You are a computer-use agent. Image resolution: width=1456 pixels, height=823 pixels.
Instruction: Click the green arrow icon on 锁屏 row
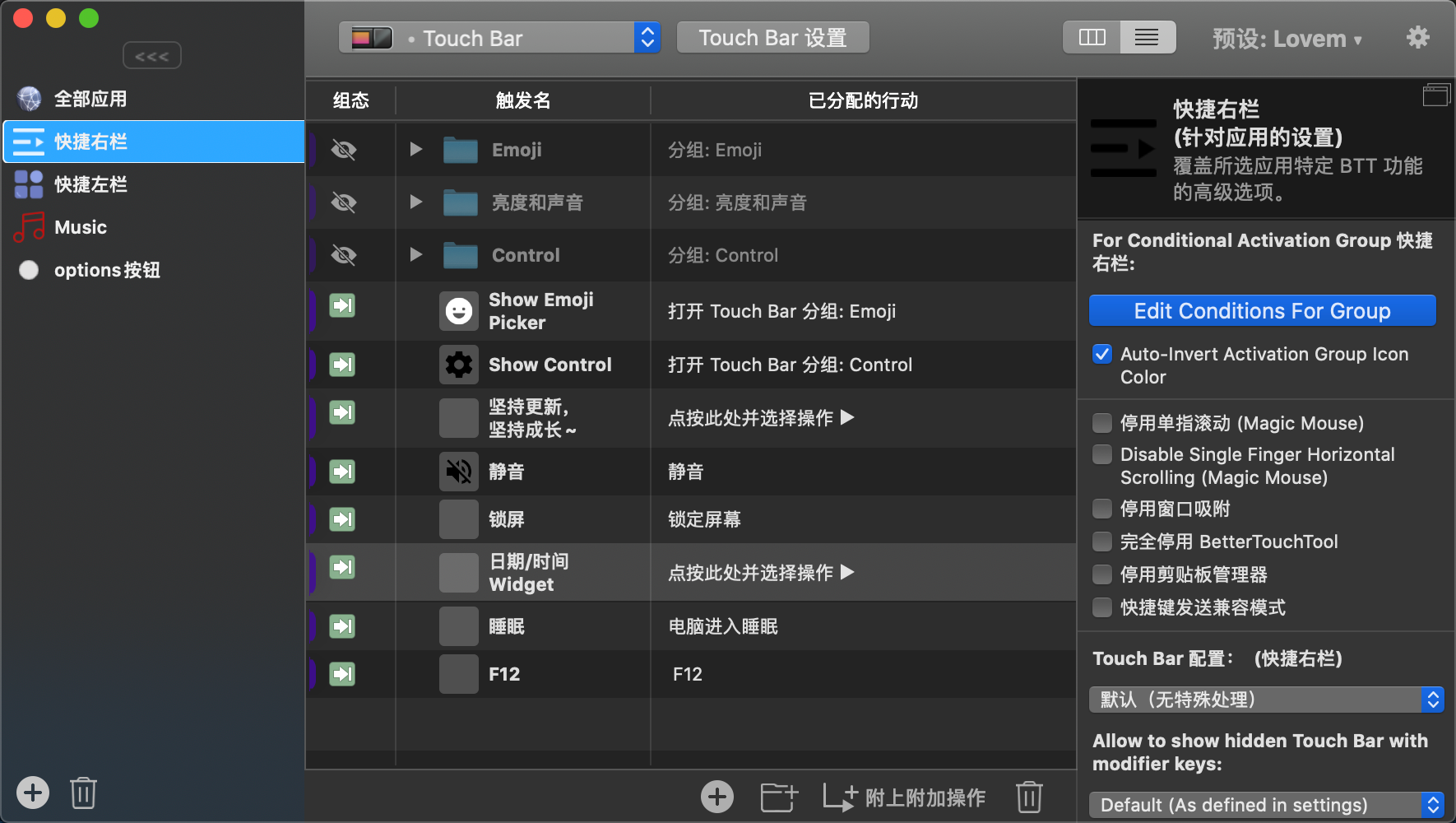tap(342, 519)
